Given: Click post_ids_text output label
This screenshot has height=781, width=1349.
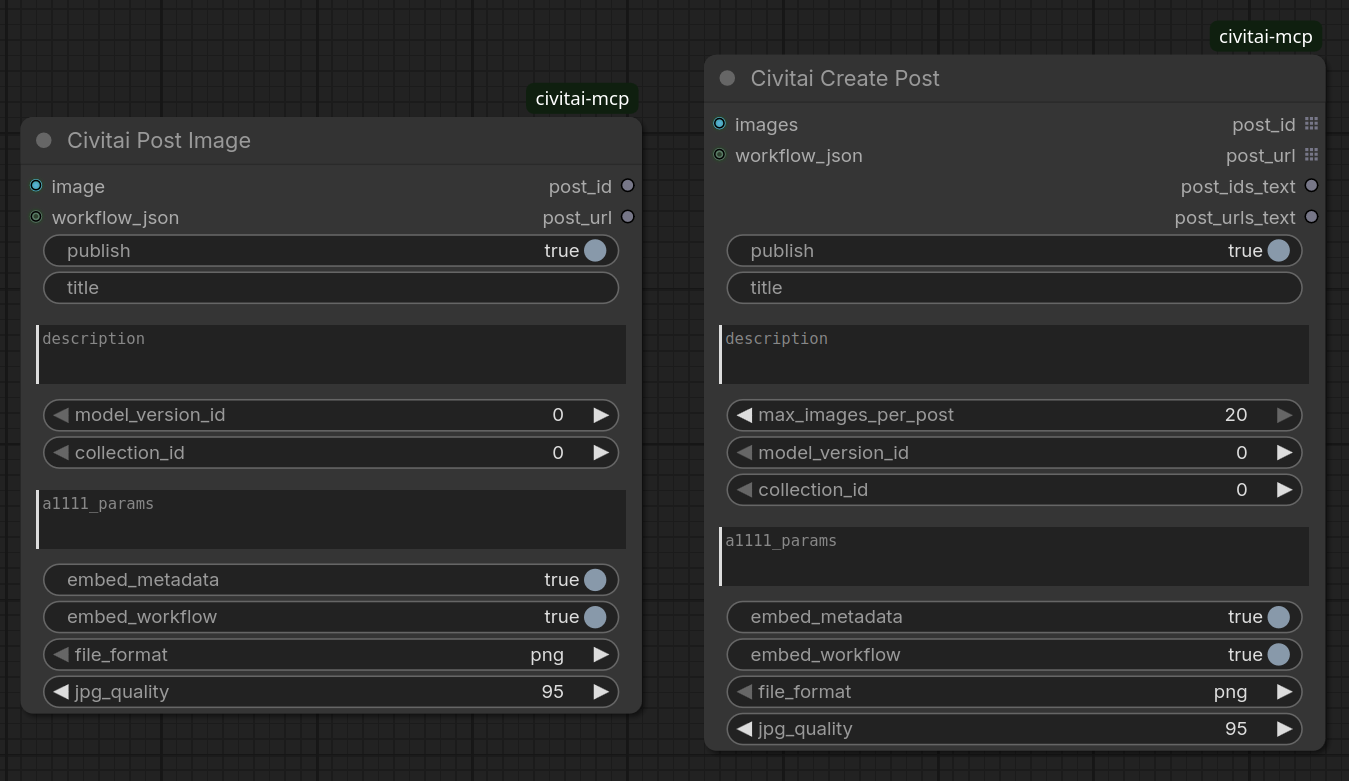Looking at the screenshot, I should (1238, 187).
